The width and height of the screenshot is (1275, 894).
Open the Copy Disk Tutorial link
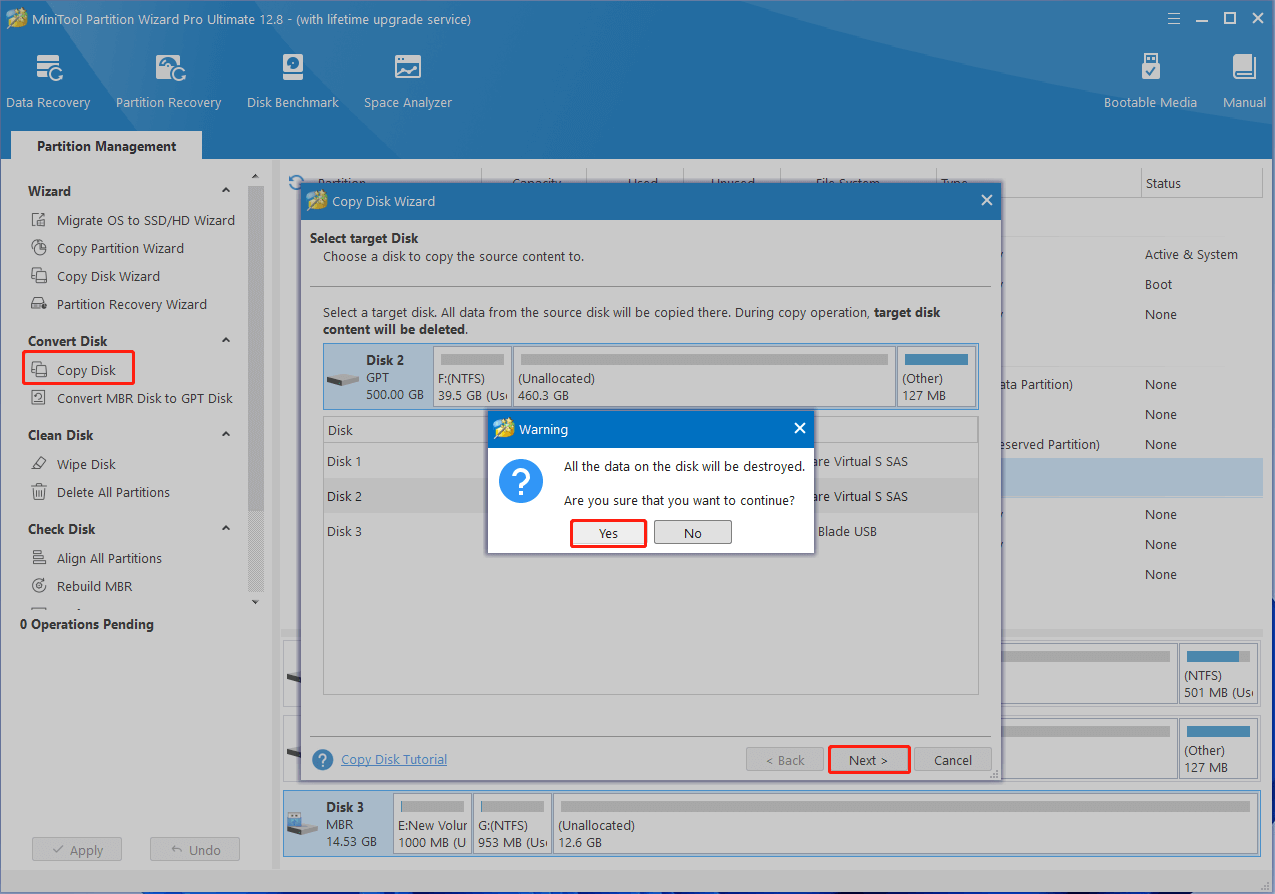394,760
